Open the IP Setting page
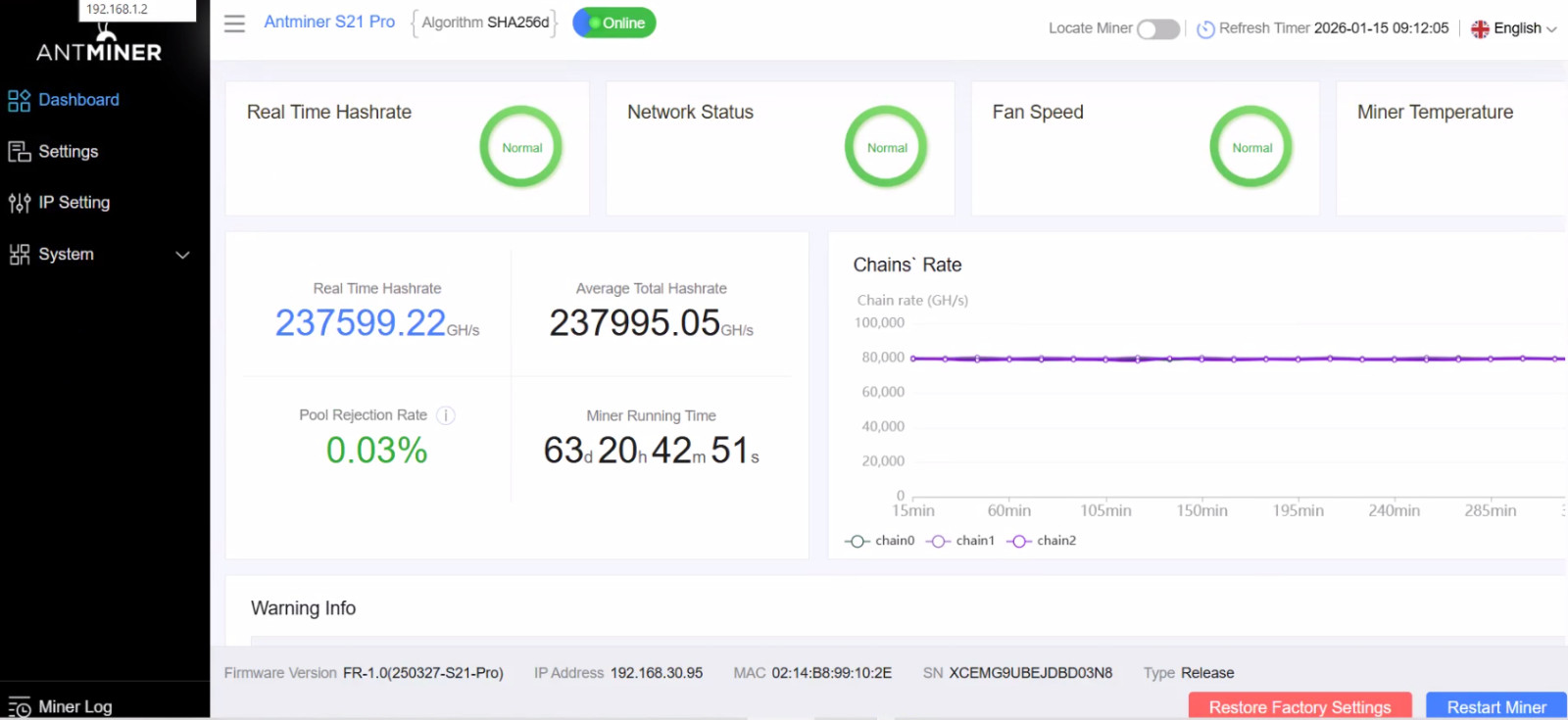 click(74, 203)
